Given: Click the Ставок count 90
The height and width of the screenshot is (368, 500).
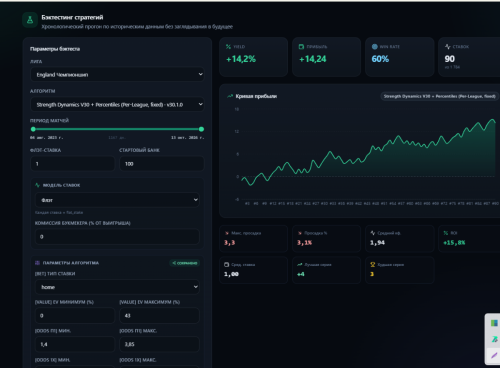Looking at the screenshot, I should point(450,59).
